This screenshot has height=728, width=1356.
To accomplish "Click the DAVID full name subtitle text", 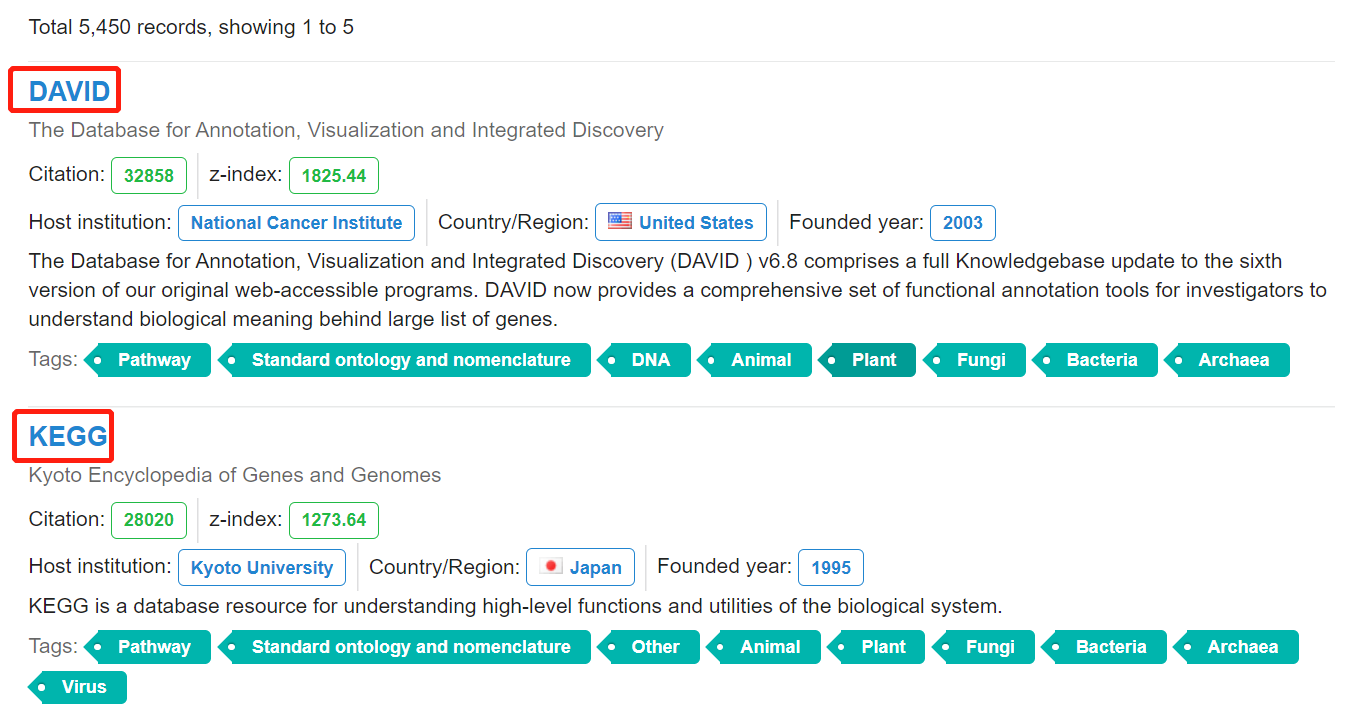I will click(346, 130).
